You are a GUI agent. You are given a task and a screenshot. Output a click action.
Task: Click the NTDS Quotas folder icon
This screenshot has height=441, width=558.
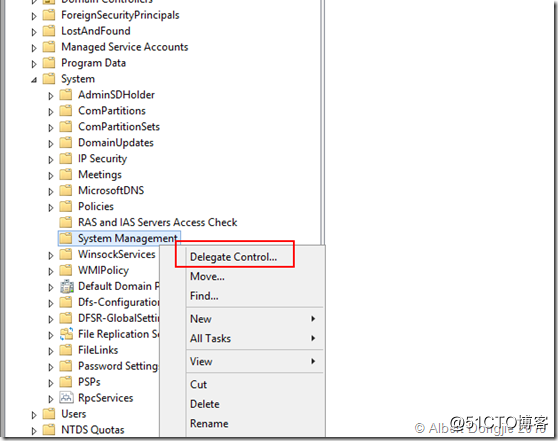(x=49, y=430)
